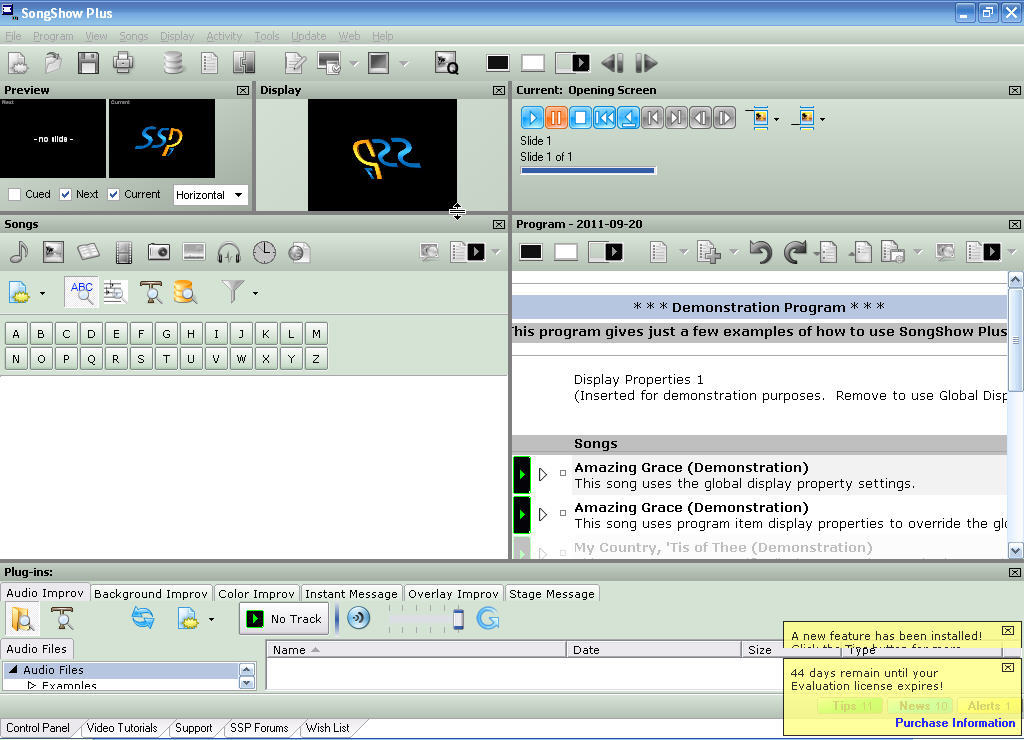Open the new song icon dropdown arrow
Viewport: 1024px width, 740px height.
point(42,293)
